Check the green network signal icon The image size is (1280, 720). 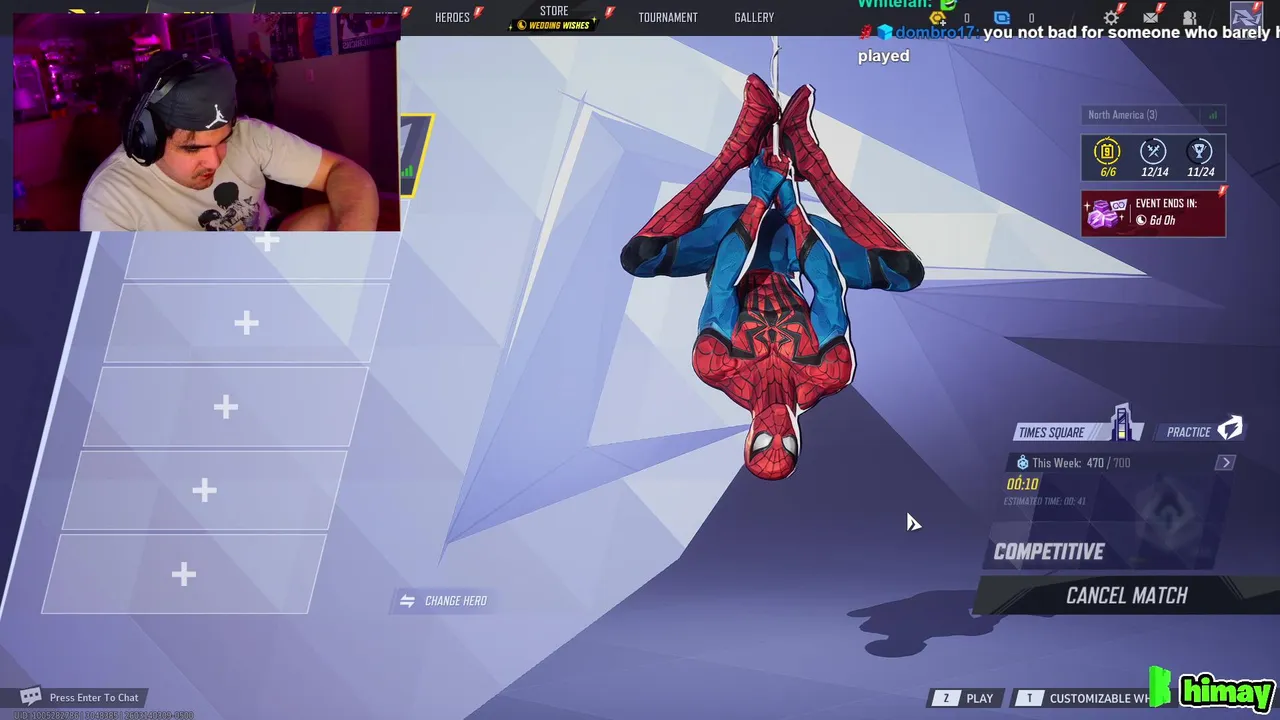coord(1213,115)
